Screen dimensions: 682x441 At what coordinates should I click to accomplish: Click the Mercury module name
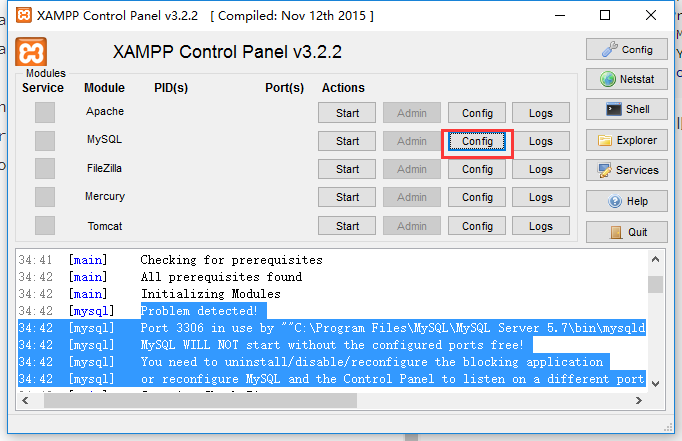point(105,197)
